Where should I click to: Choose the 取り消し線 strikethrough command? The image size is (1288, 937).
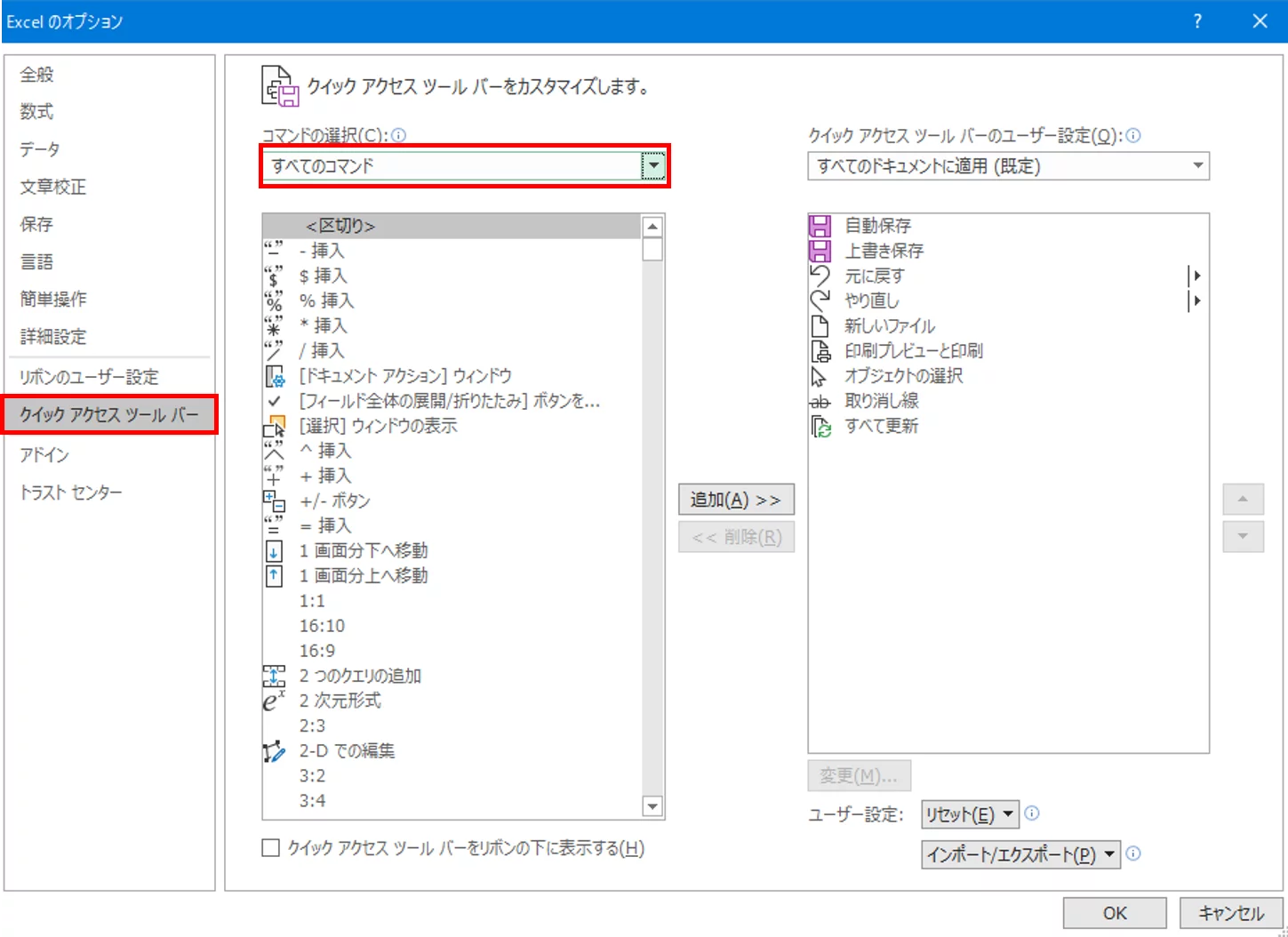tap(882, 400)
